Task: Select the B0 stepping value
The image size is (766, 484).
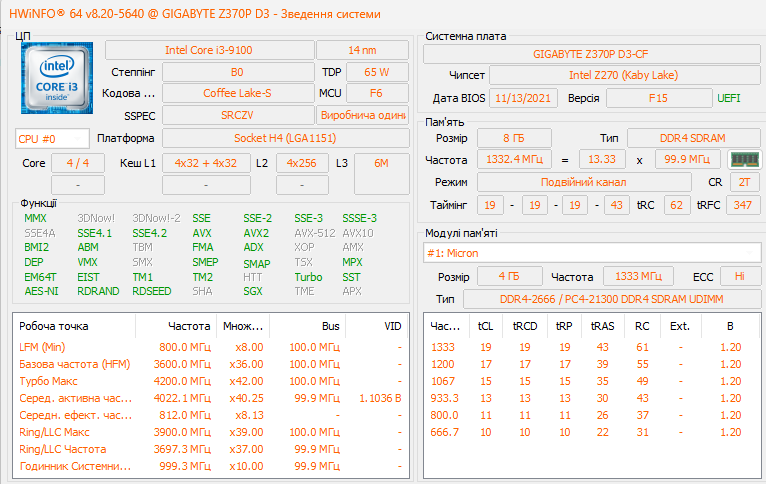Action: coord(238,72)
